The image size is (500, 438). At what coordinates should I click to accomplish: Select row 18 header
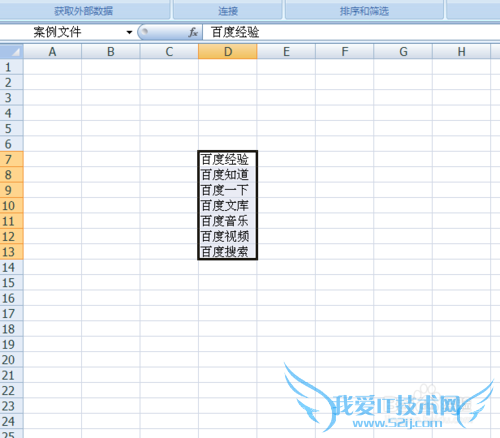pyautogui.click(x=12, y=329)
